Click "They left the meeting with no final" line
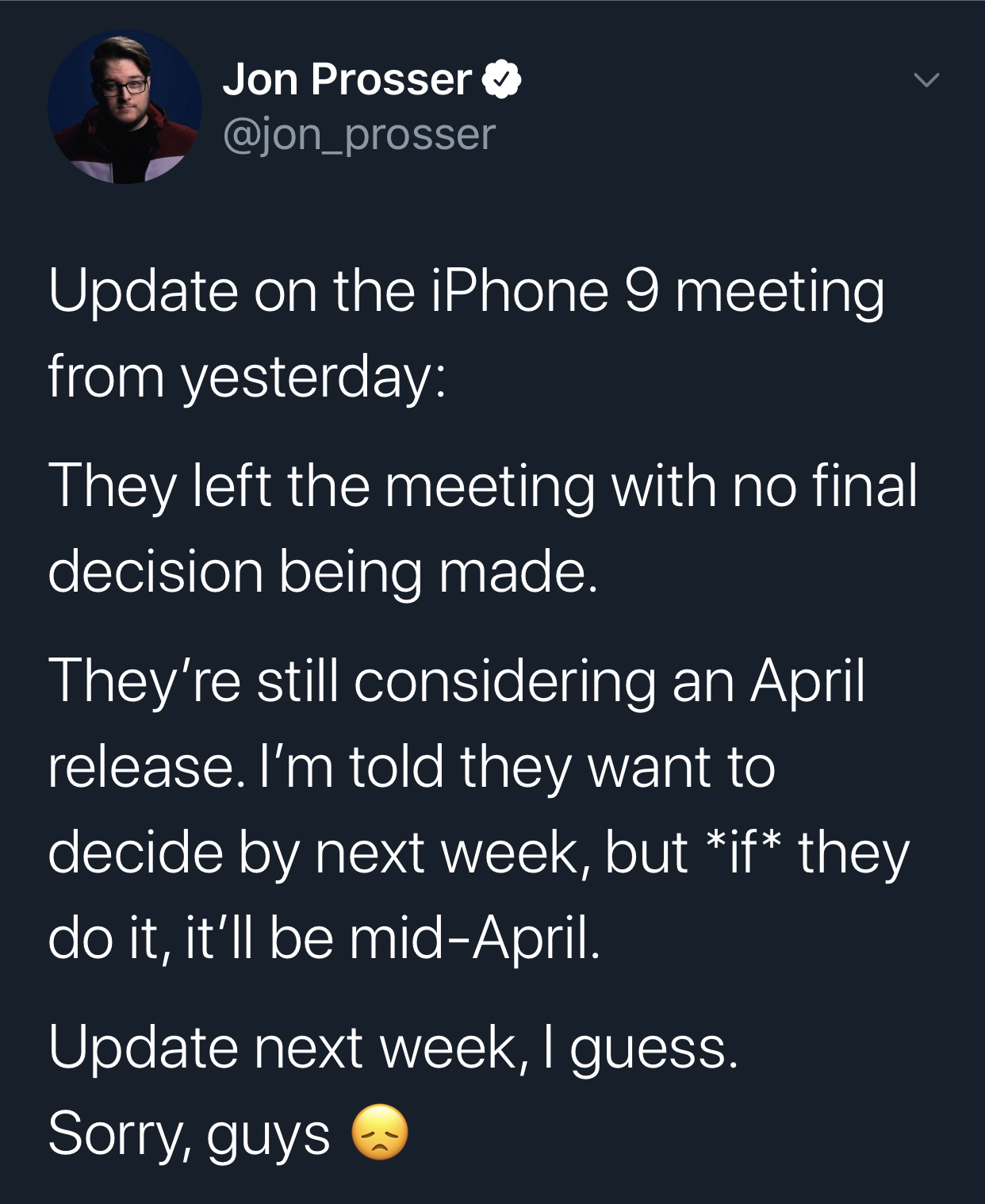The width and height of the screenshot is (985, 1204). coord(482,485)
